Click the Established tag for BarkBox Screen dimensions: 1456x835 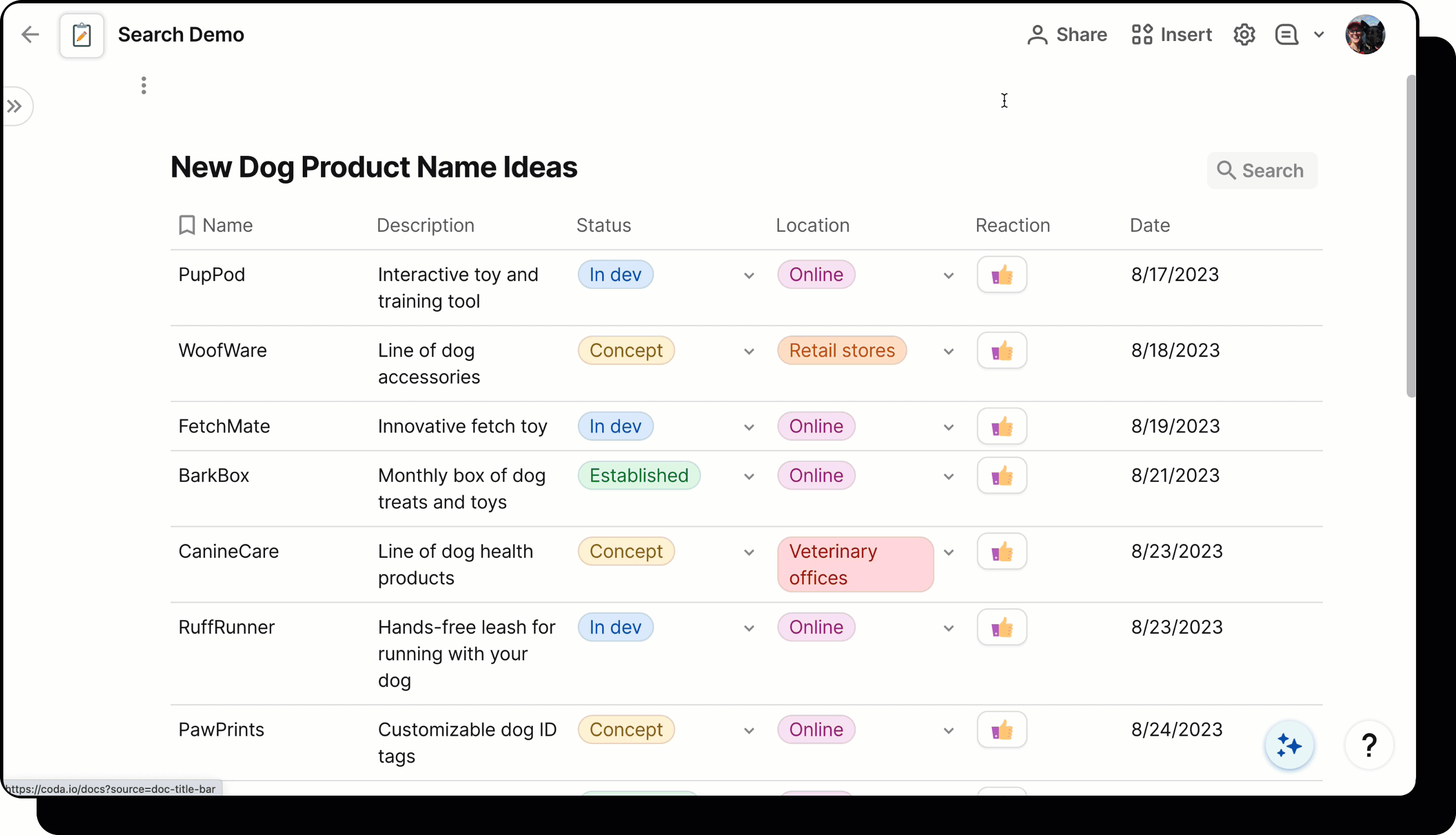tap(639, 475)
